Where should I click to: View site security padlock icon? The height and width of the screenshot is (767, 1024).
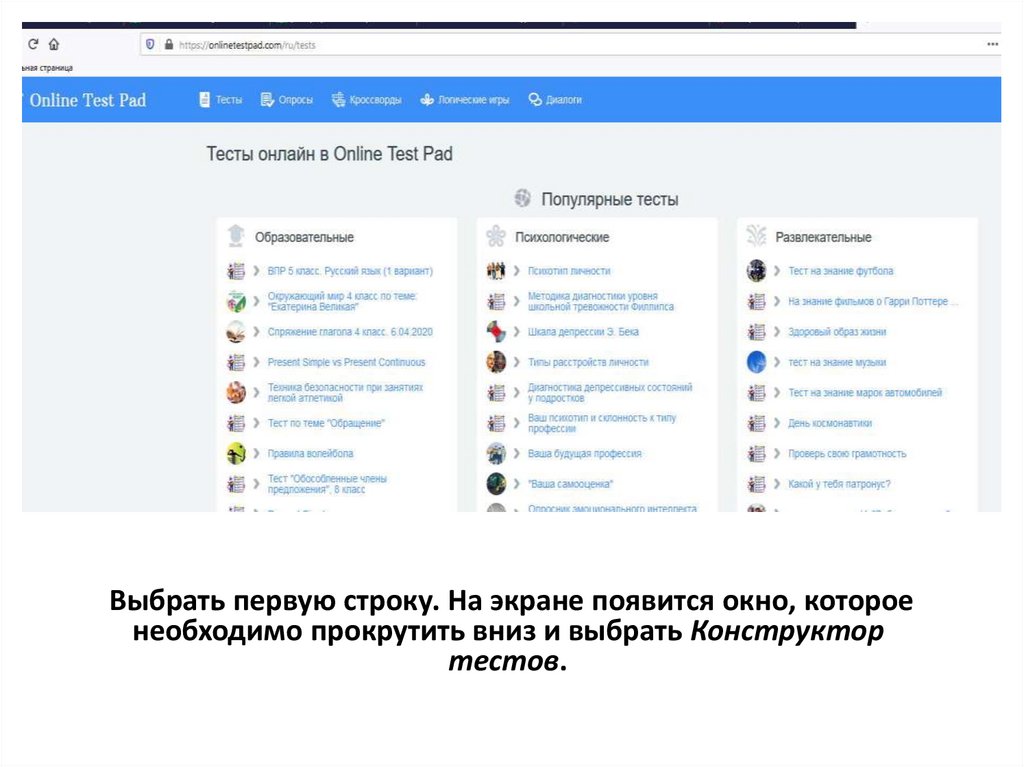(169, 44)
